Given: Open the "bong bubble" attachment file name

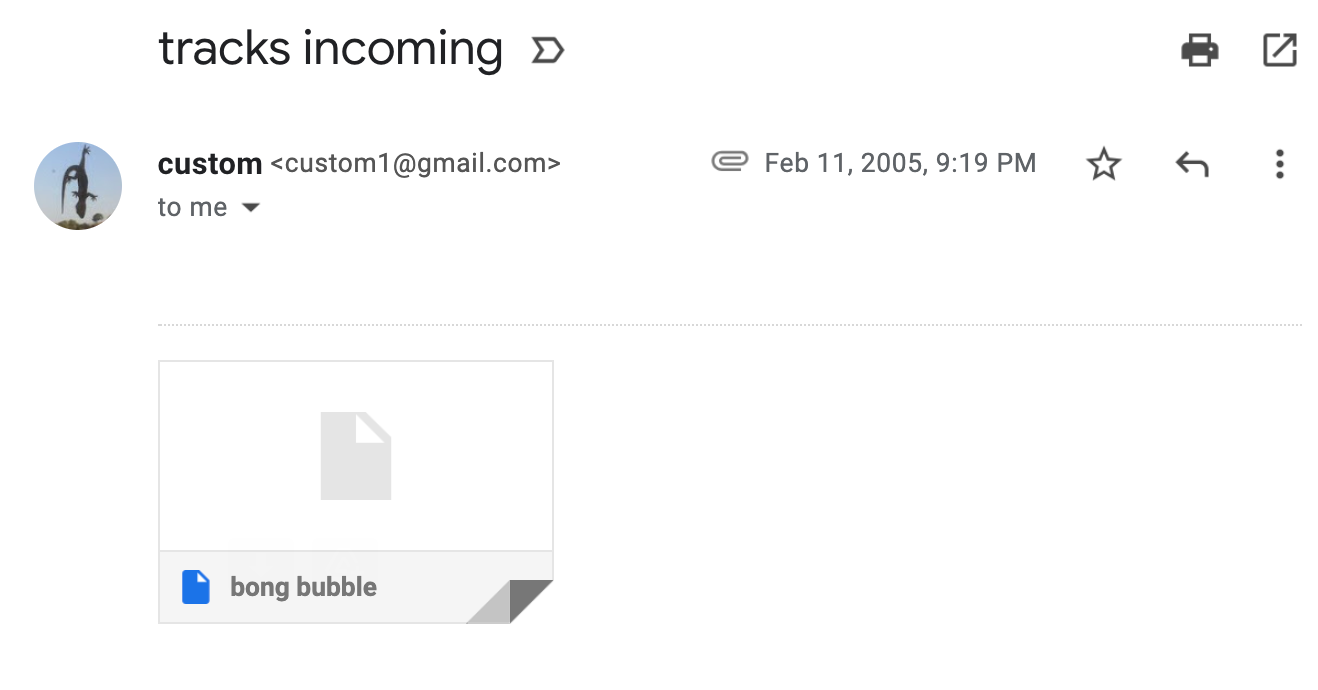Looking at the screenshot, I should pyautogui.click(x=303, y=587).
